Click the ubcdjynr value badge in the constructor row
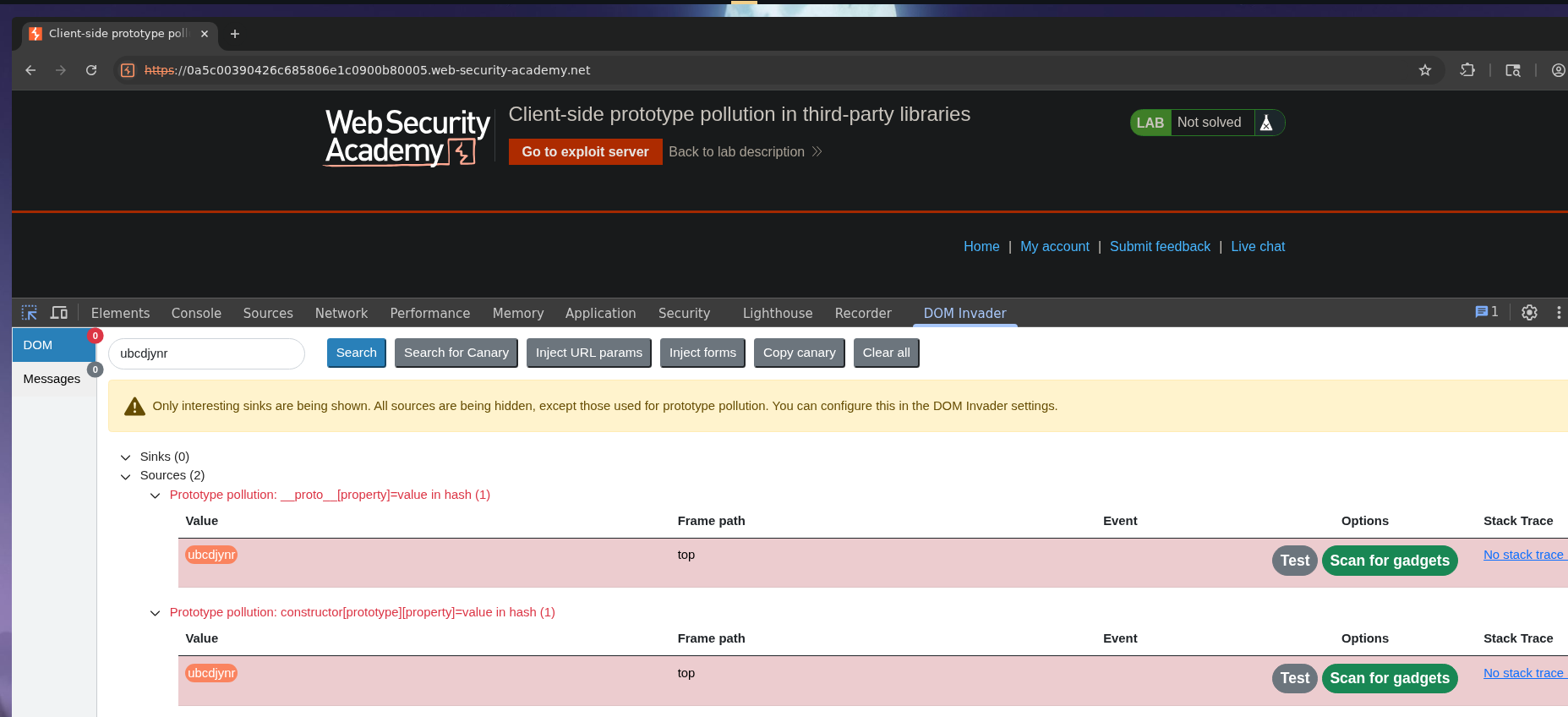Image resolution: width=1568 pixels, height=717 pixels. point(211,673)
